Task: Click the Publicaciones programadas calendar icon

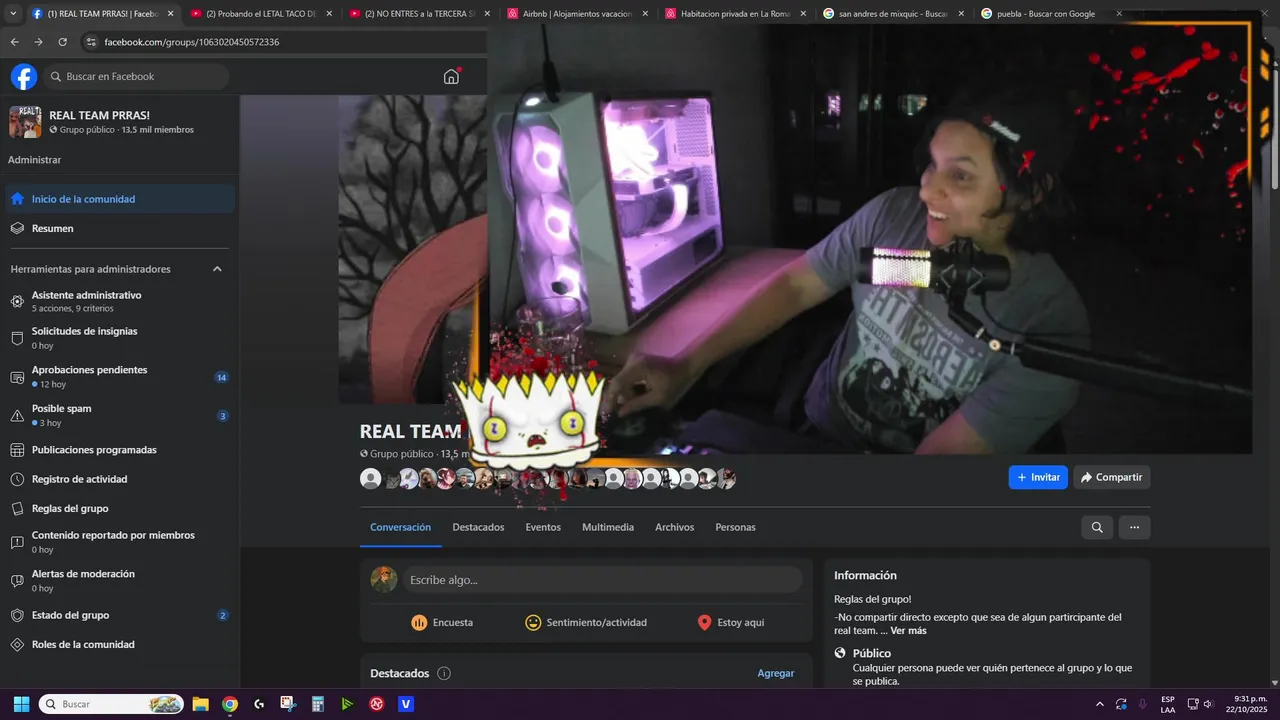Action: tap(17, 450)
